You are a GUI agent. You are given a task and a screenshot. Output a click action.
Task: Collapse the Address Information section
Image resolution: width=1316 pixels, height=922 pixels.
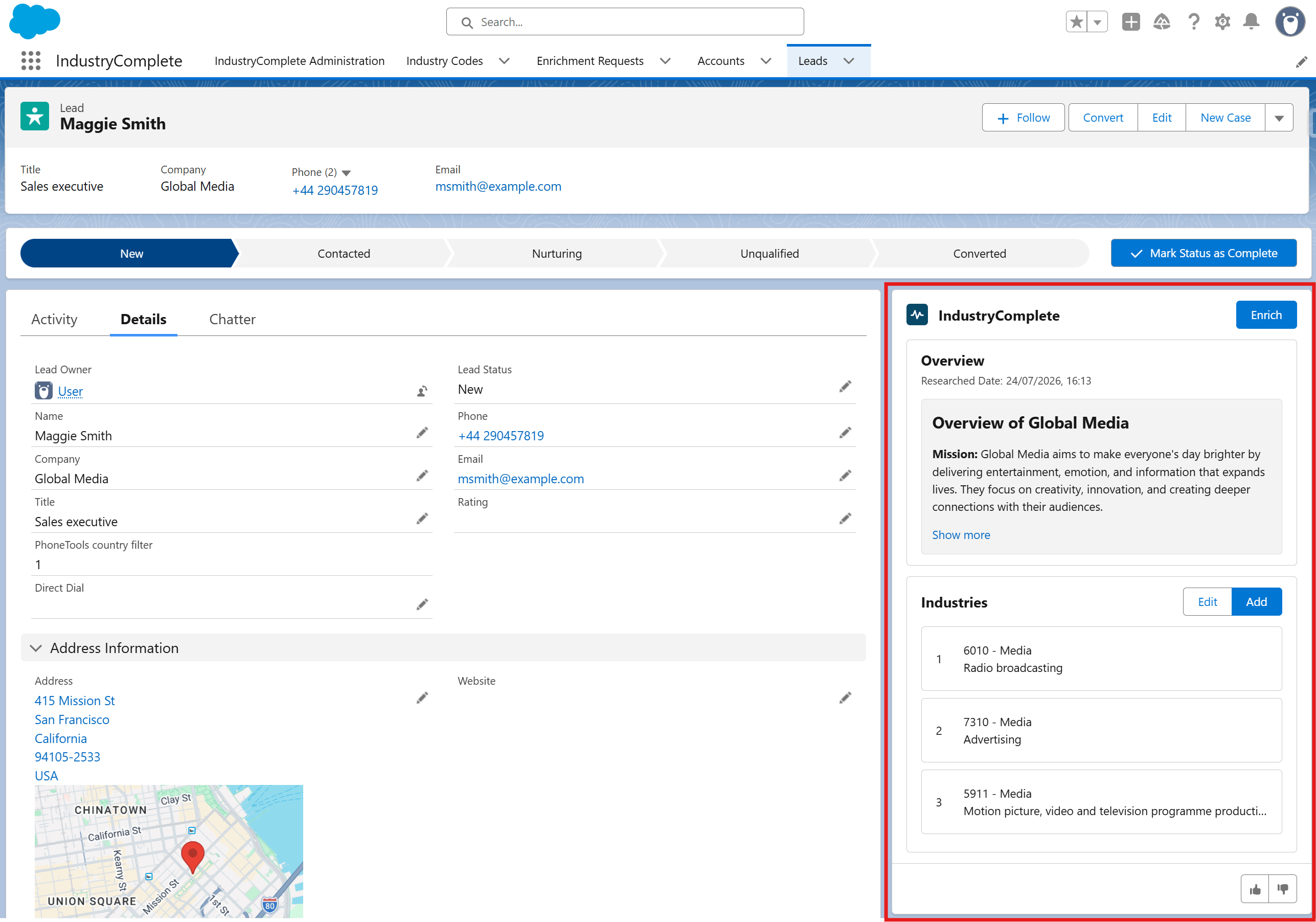(36, 648)
